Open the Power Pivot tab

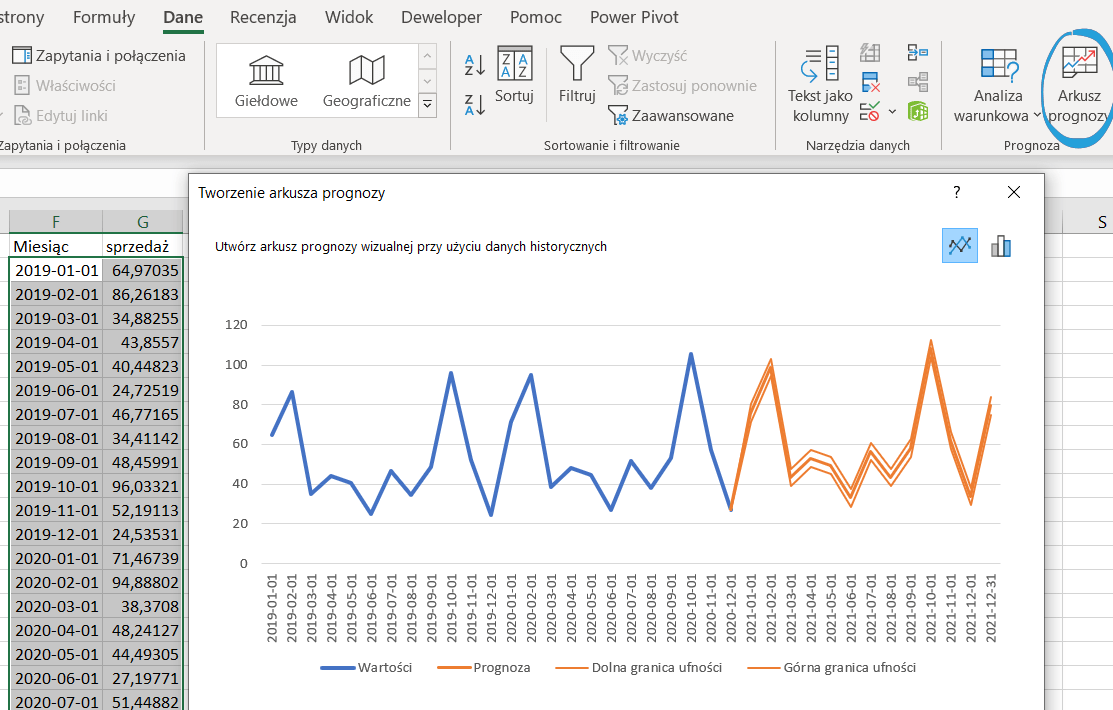pyautogui.click(x=633, y=17)
